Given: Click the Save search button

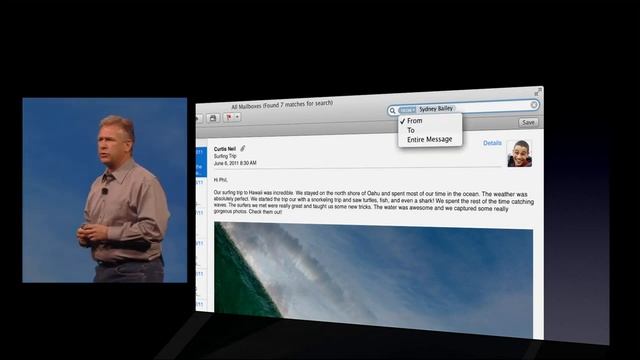Looking at the screenshot, I should pos(528,122).
